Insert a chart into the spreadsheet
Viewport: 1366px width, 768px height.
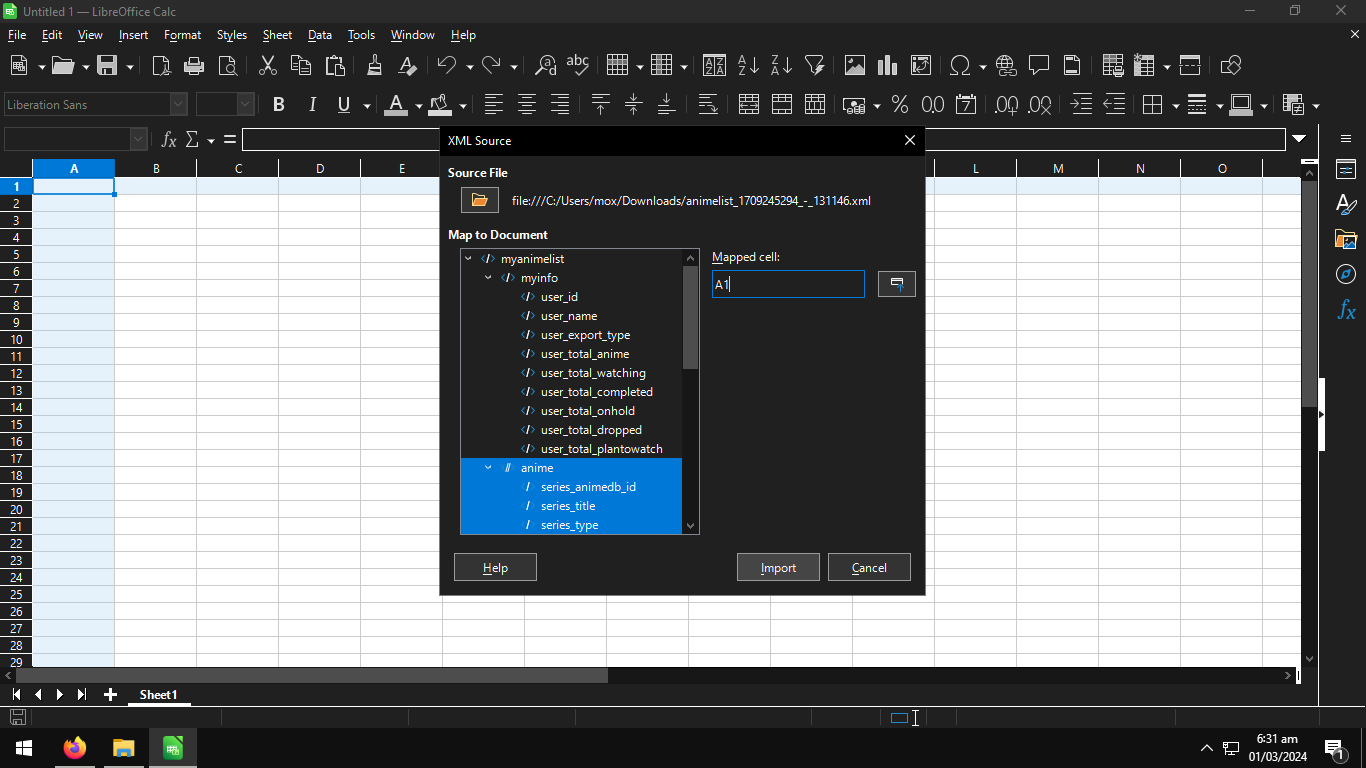(x=887, y=65)
